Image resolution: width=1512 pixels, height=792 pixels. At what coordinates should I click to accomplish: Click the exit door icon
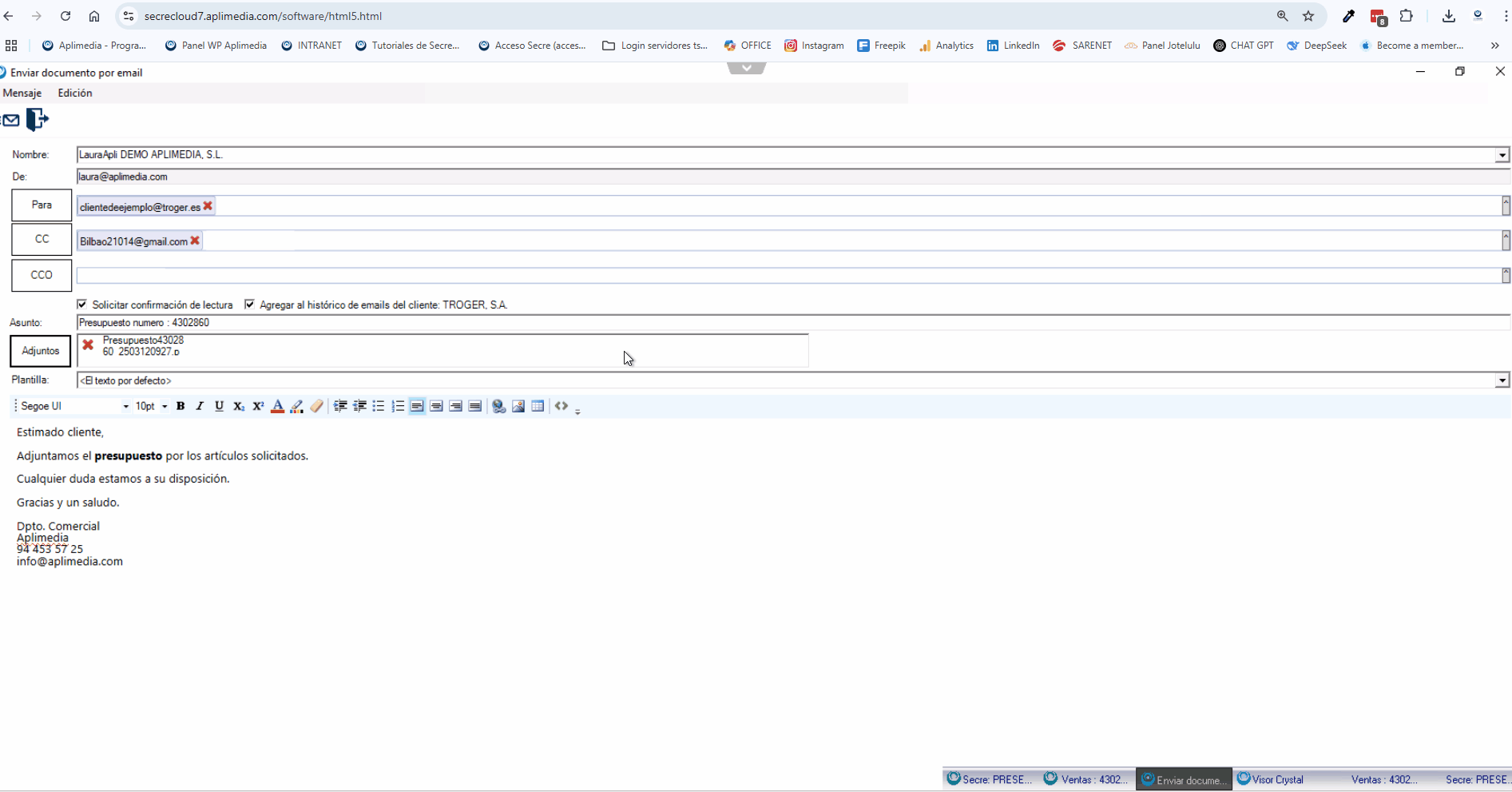(x=37, y=120)
